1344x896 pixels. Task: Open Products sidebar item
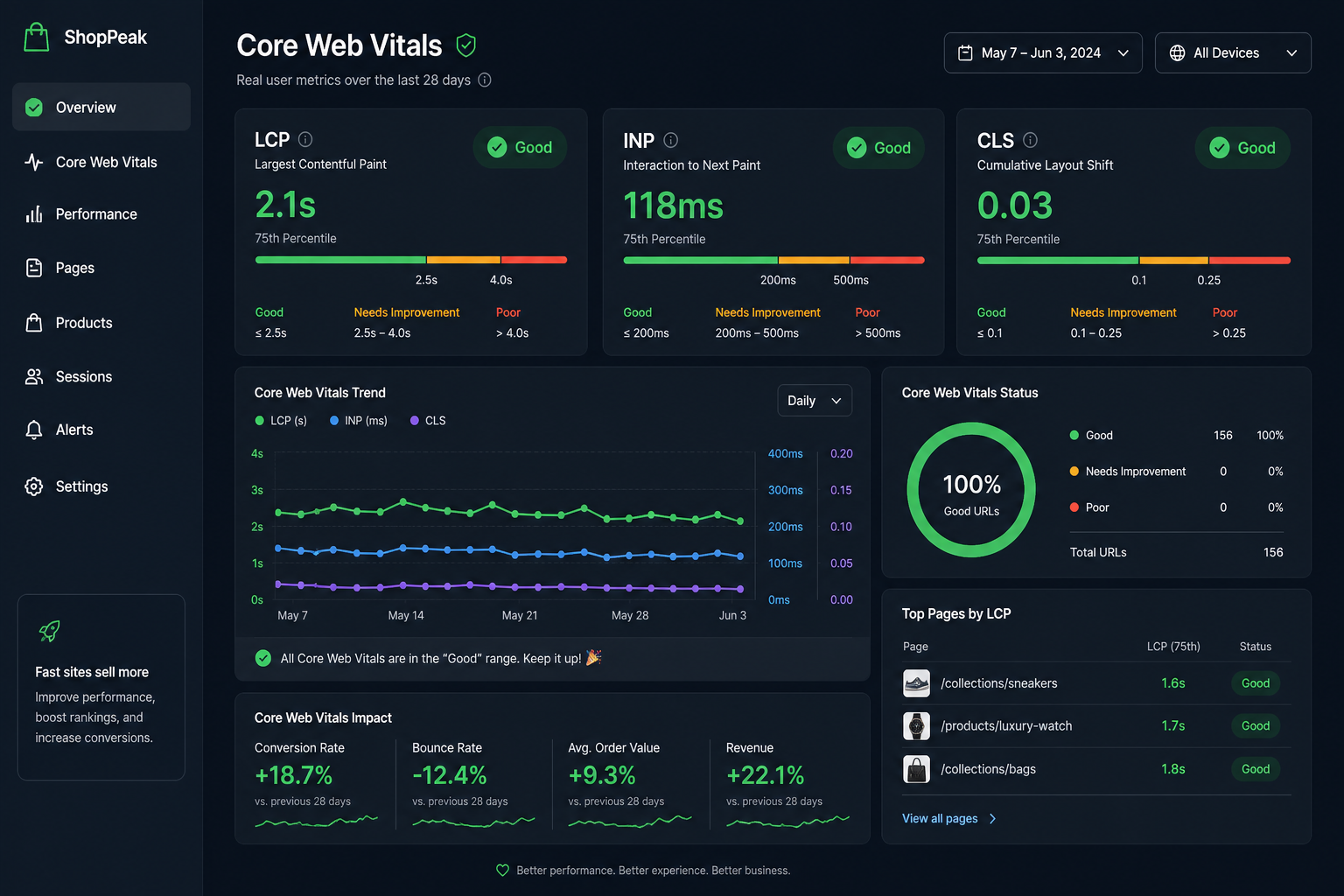pyautogui.click(x=101, y=323)
